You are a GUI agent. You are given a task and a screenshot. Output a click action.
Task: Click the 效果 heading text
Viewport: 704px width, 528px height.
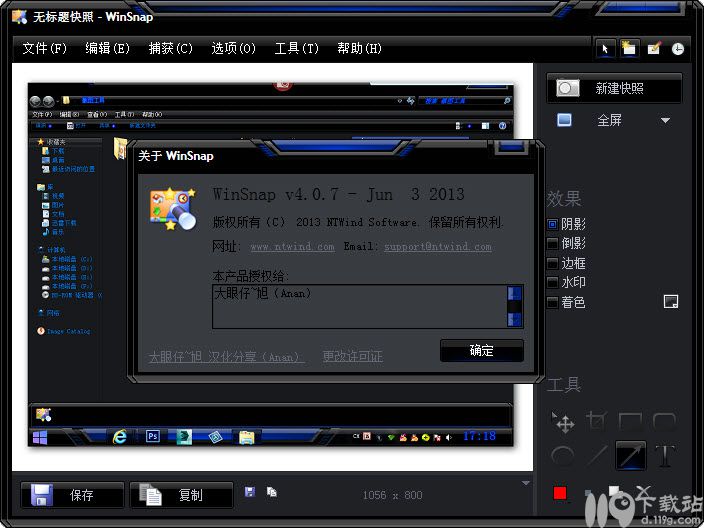point(564,198)
